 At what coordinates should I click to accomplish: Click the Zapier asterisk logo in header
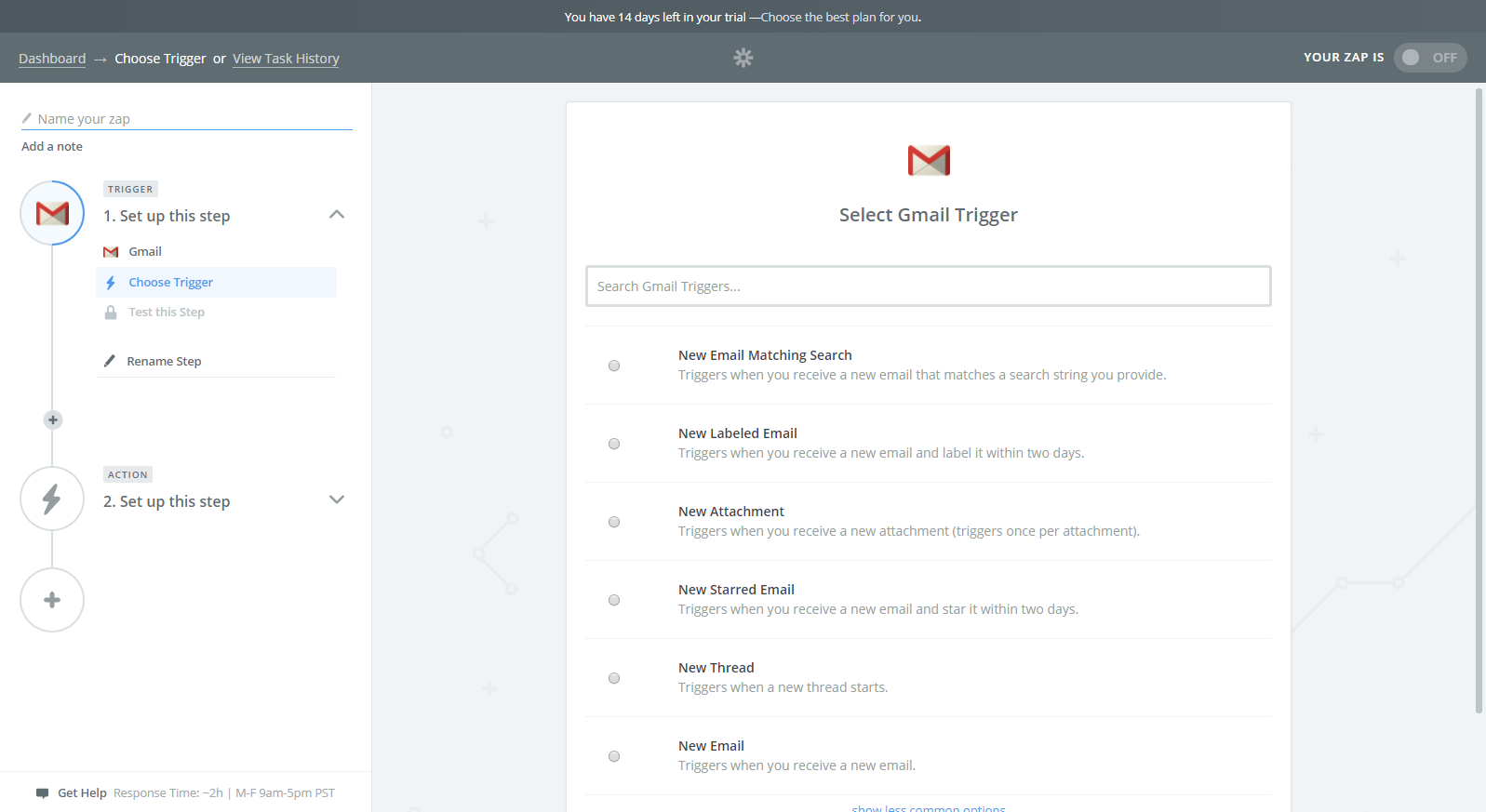743,58
